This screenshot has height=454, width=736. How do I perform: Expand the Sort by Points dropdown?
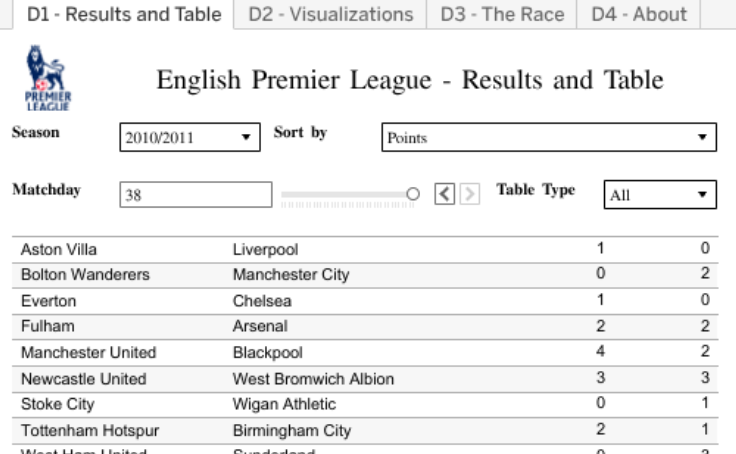click(x=549, y=138)
